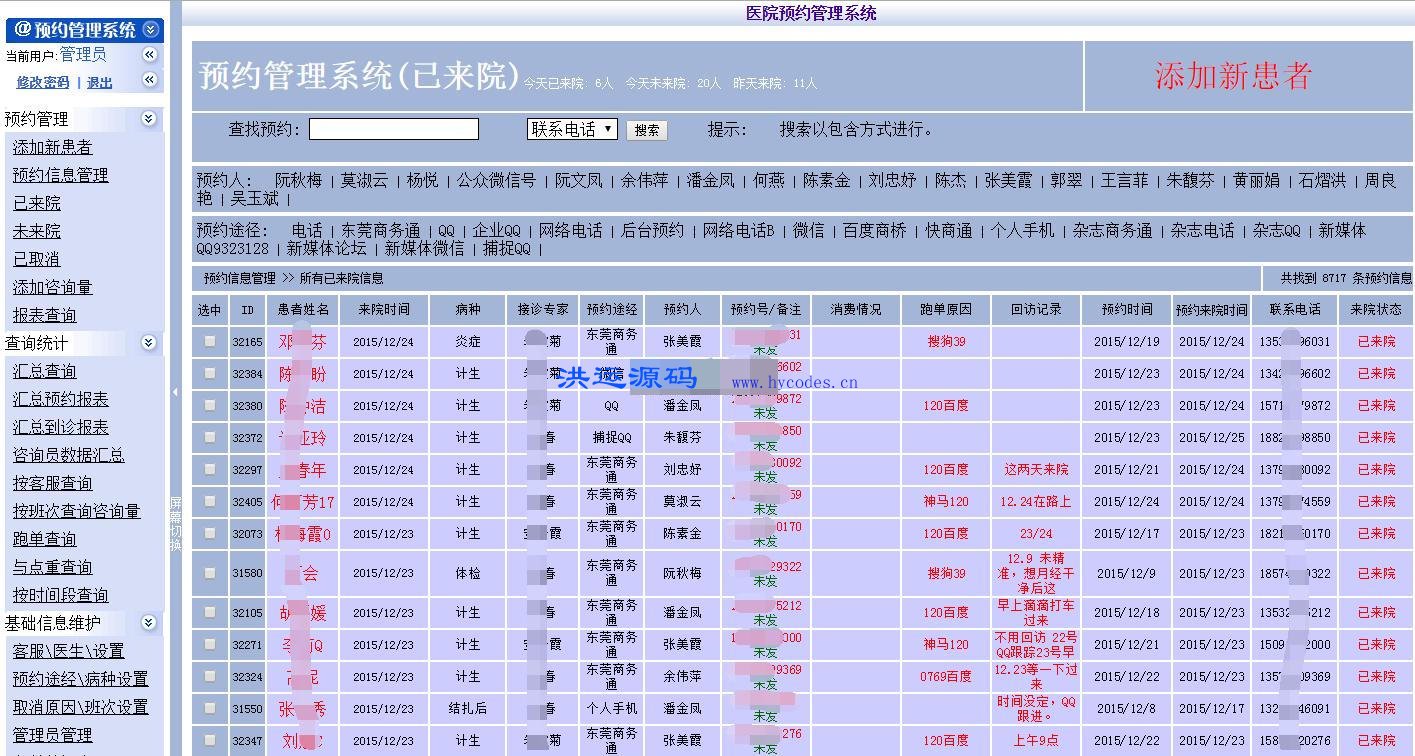Image resolution: width=1415 pixels, height=756 pixels.
Task: Filter by 预约途径 百度商桥
Action: tap(874, 231)
